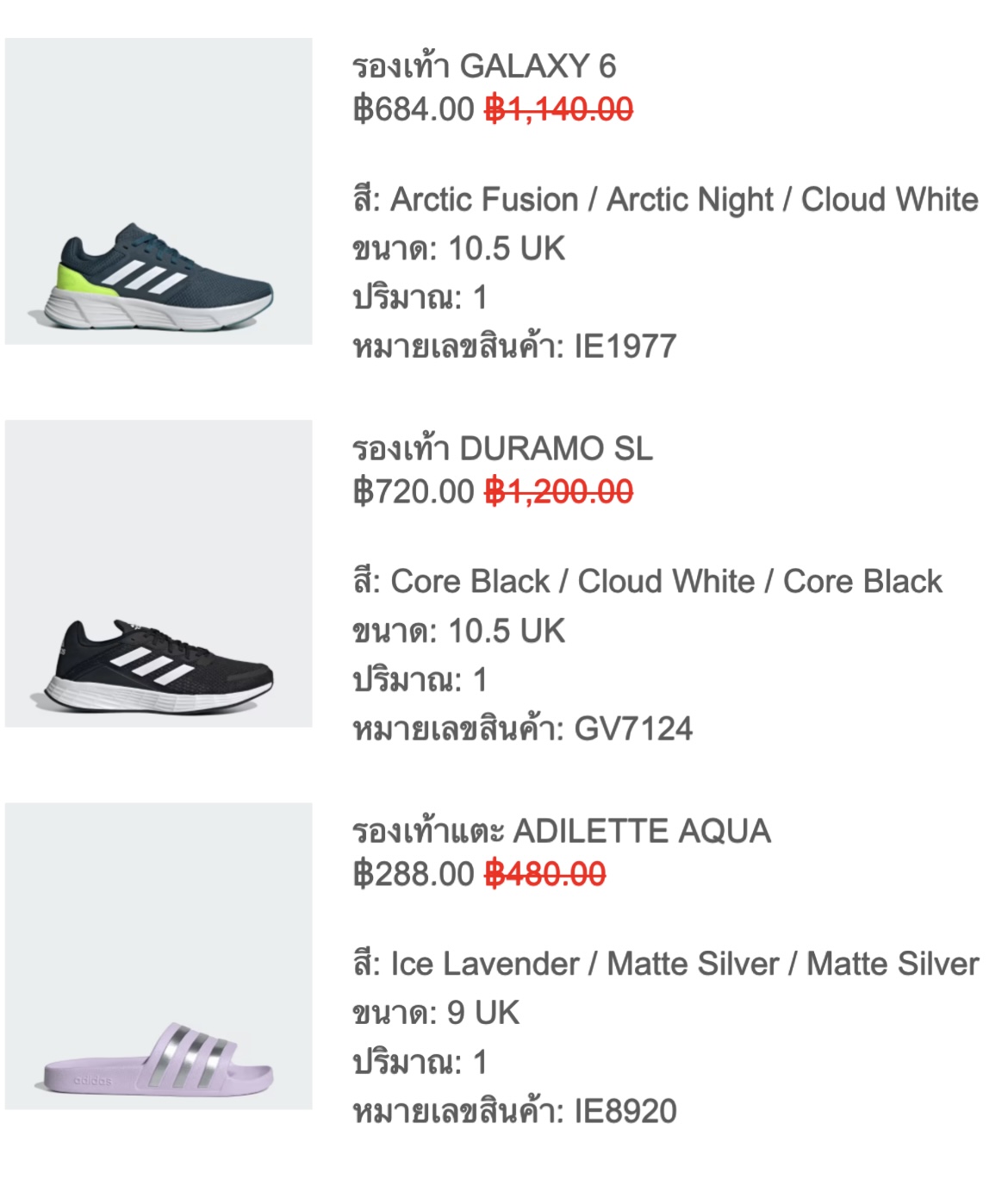Click product code GV7124
Viewport: 1008px width, 1186px height.
click(632, 729)
